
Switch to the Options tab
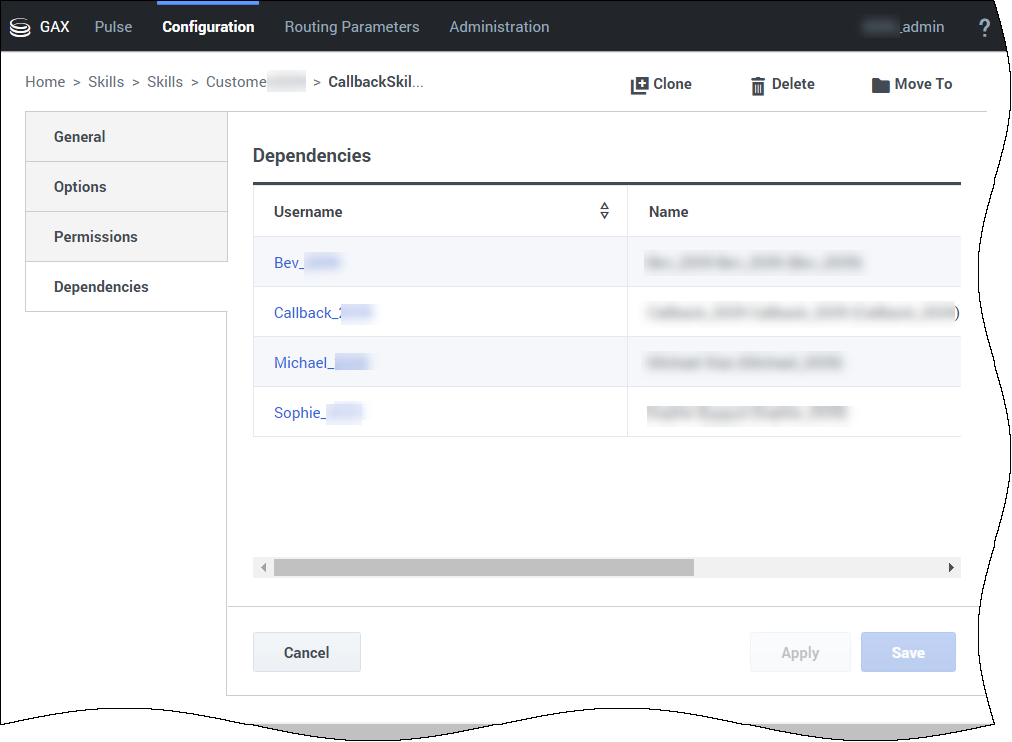(80, 187)
